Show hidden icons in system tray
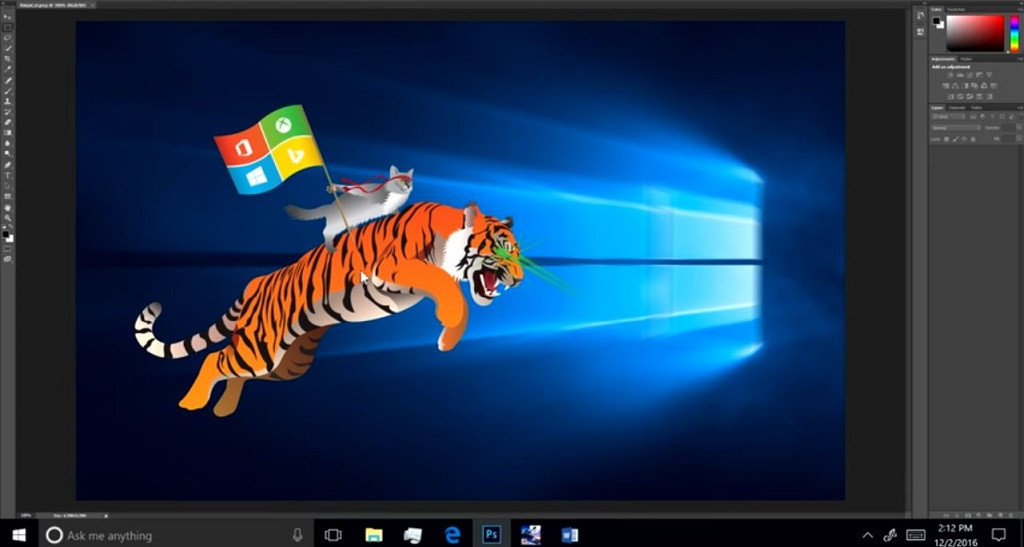Image resolution: width=1024 pixels, height=547 pixels. (x=868, y=535)
